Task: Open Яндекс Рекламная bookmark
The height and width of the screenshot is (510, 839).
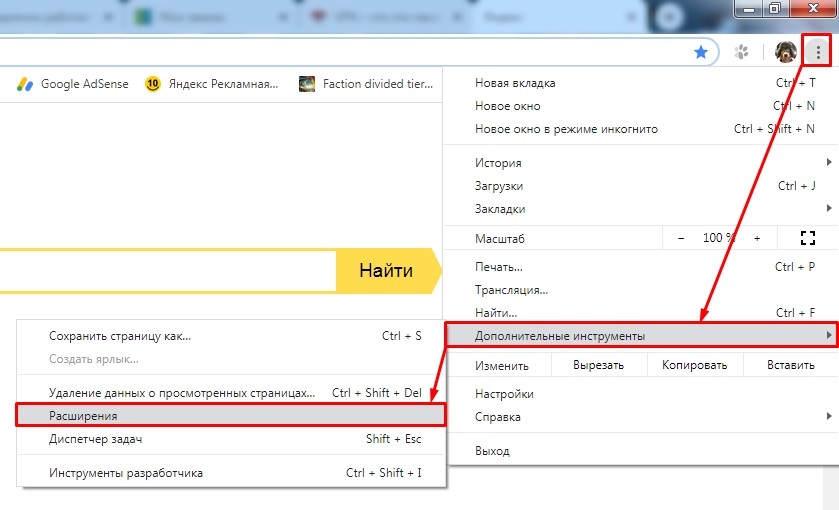Action: click(x=212, y=84)
